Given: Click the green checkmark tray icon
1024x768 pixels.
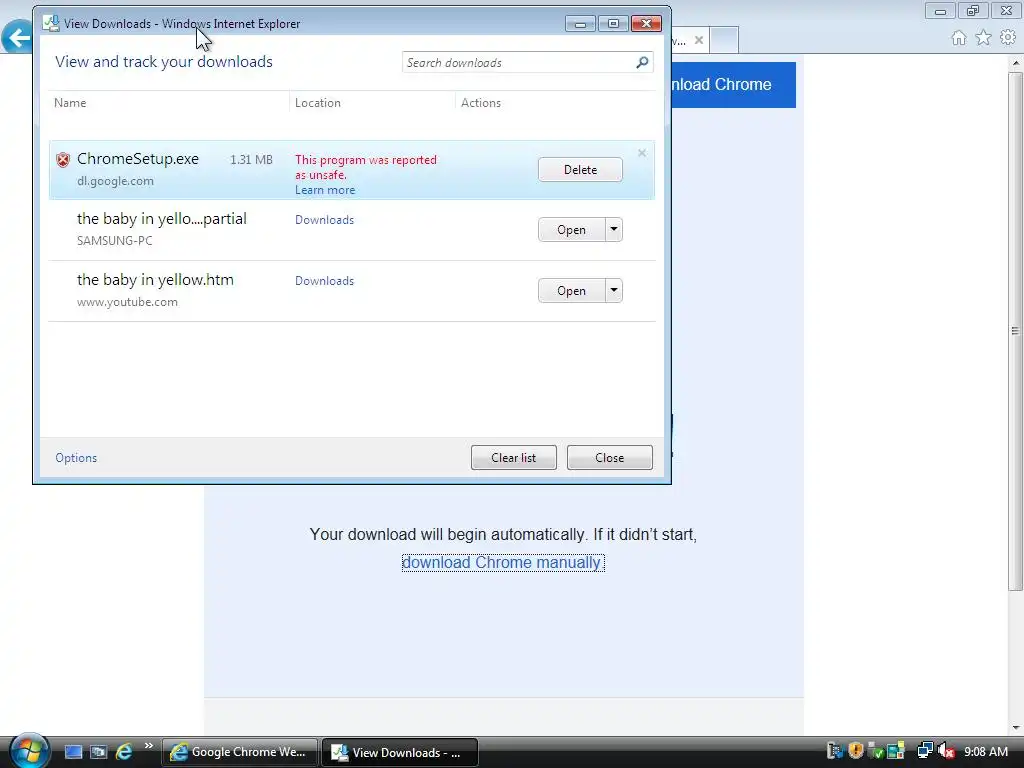Looking at the screenshot, I should (876, 751).
